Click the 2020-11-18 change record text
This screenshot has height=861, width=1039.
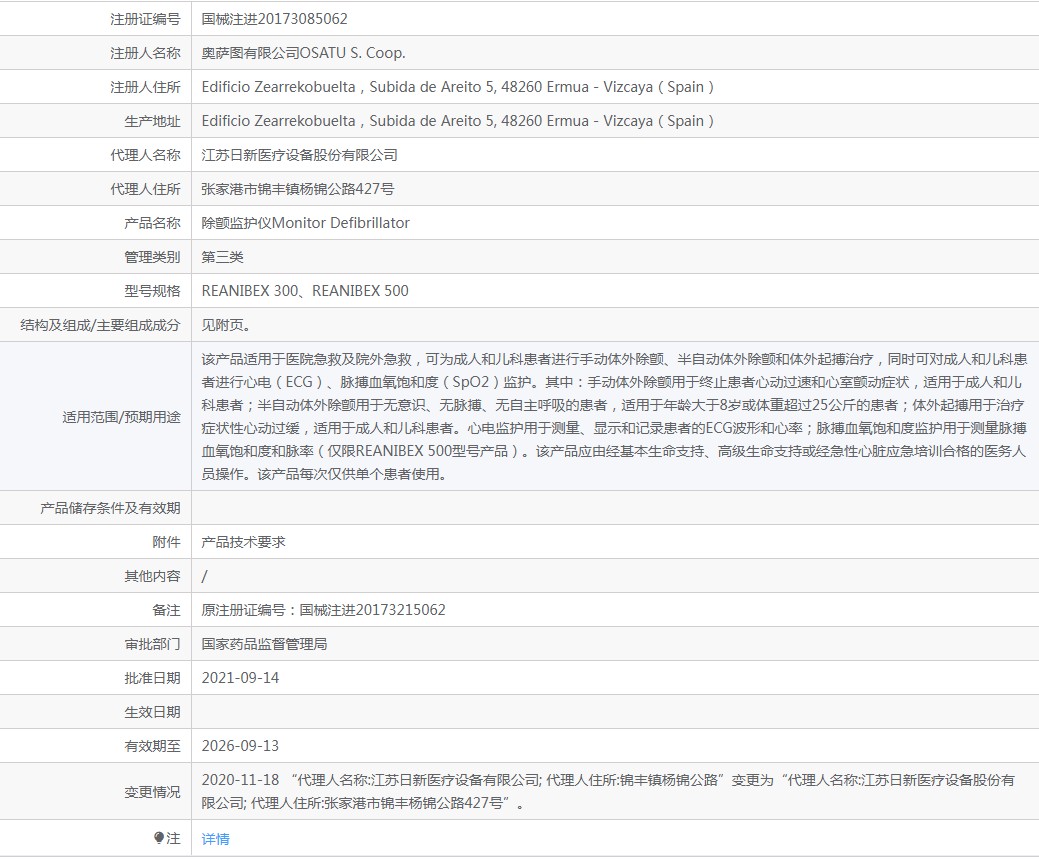(x=608, y=791)
